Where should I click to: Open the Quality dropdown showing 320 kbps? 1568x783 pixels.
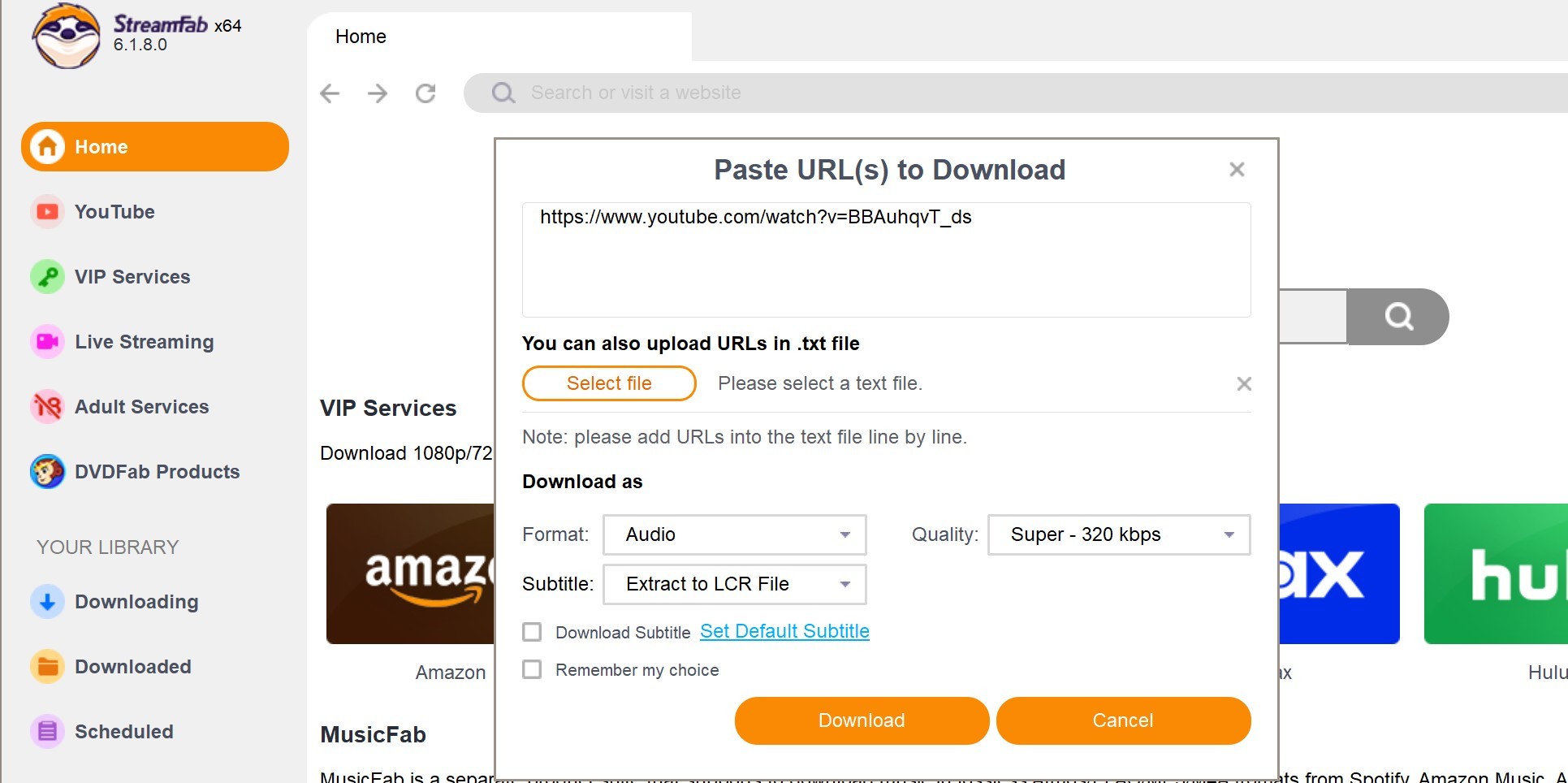[x=1119, y=534]
